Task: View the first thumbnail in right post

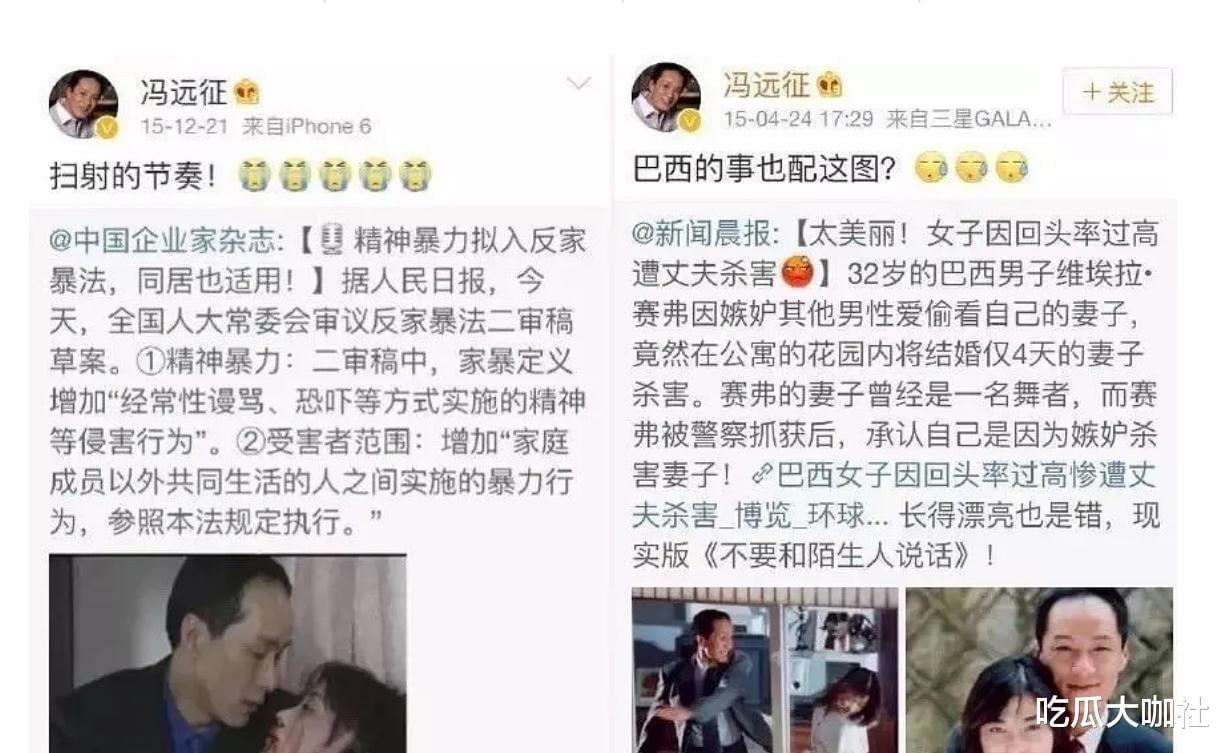Action: (x=765, y=670)
